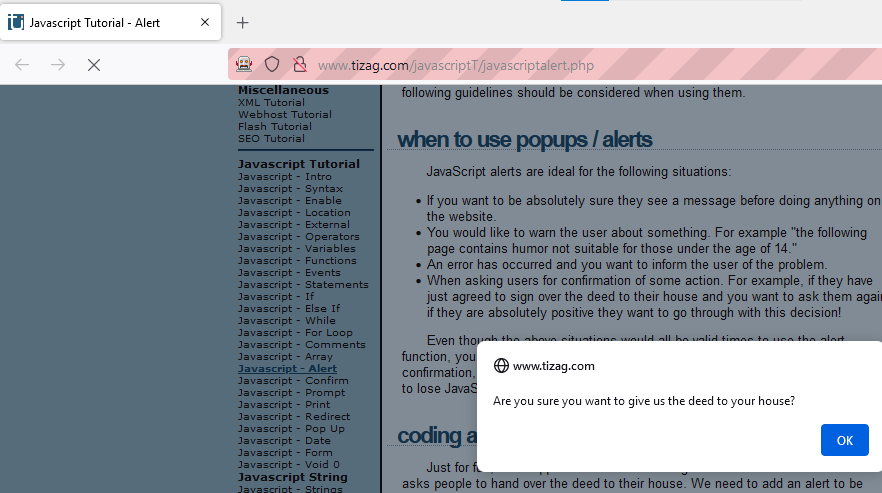The image size is (882, 493).
Task: Click the insecure connection lock icon
Action: coord(300,65)
